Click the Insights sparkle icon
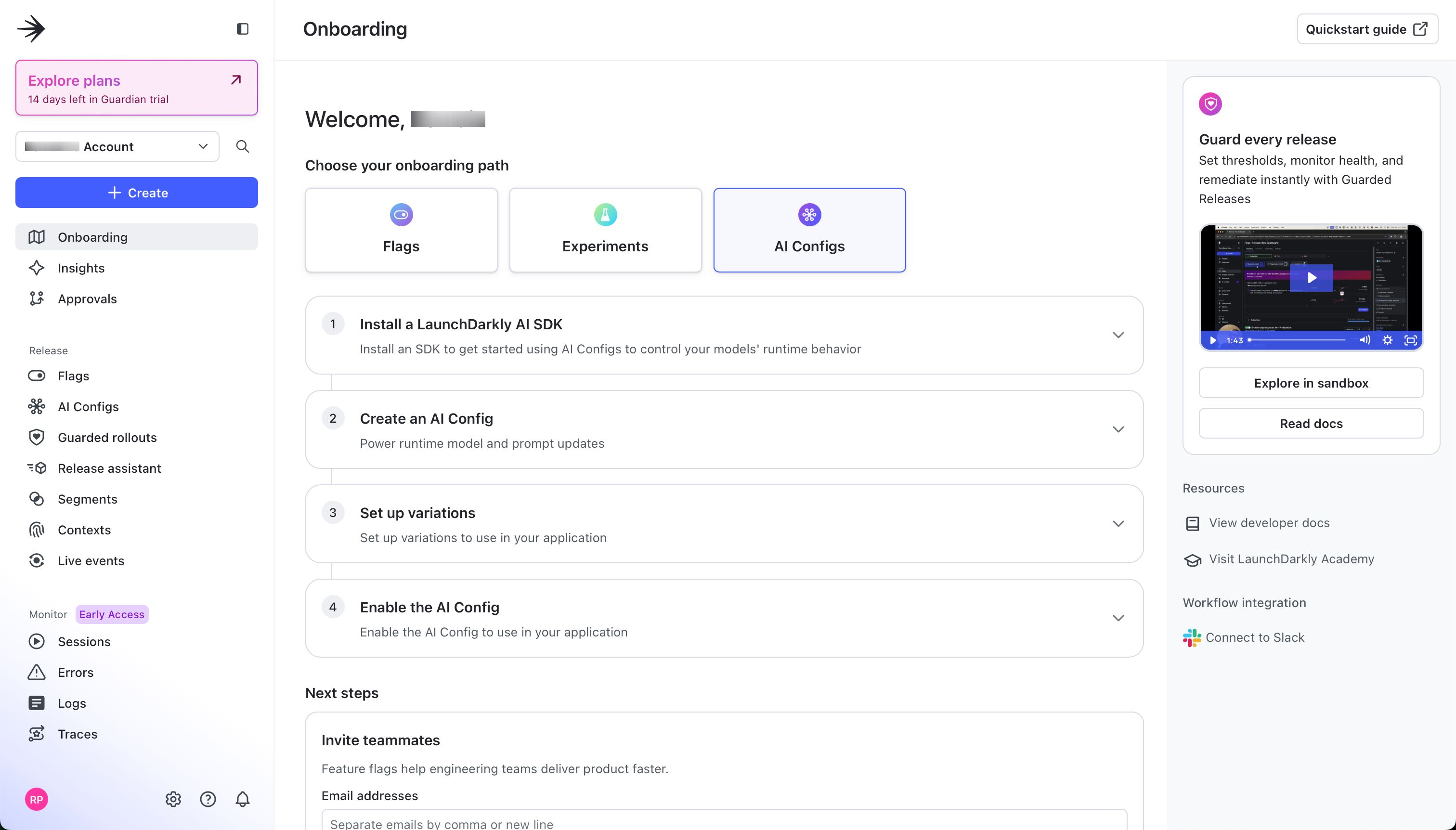The image size is (1456, 830). coord(37,268)
